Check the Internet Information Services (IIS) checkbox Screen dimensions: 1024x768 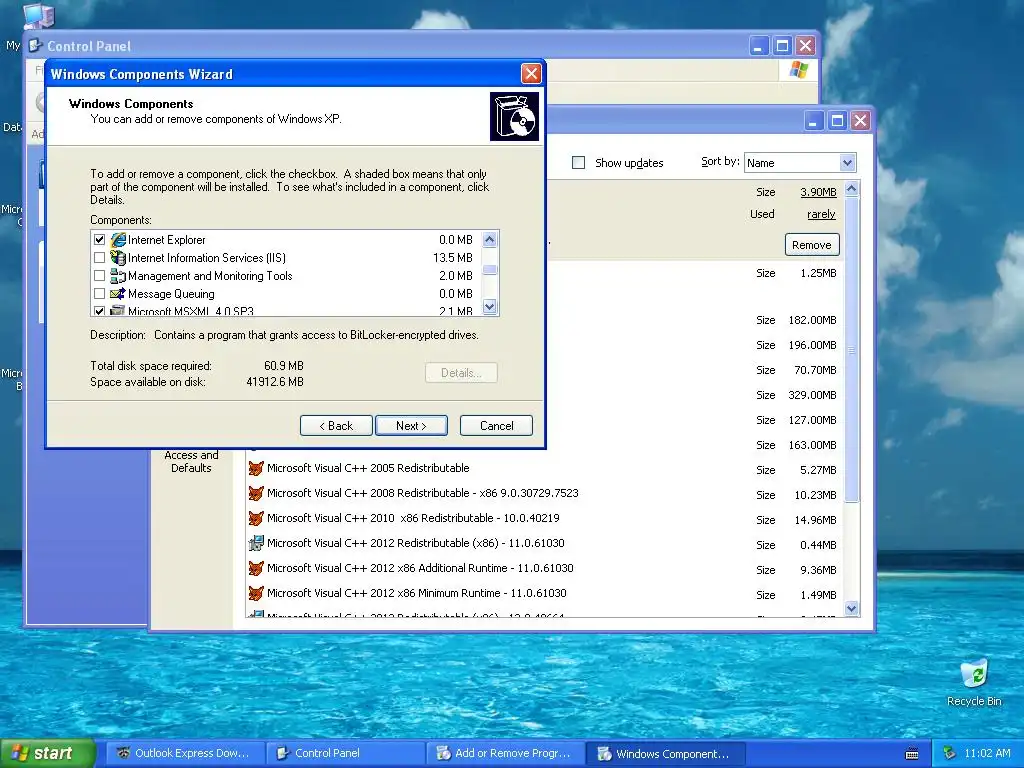99,258
